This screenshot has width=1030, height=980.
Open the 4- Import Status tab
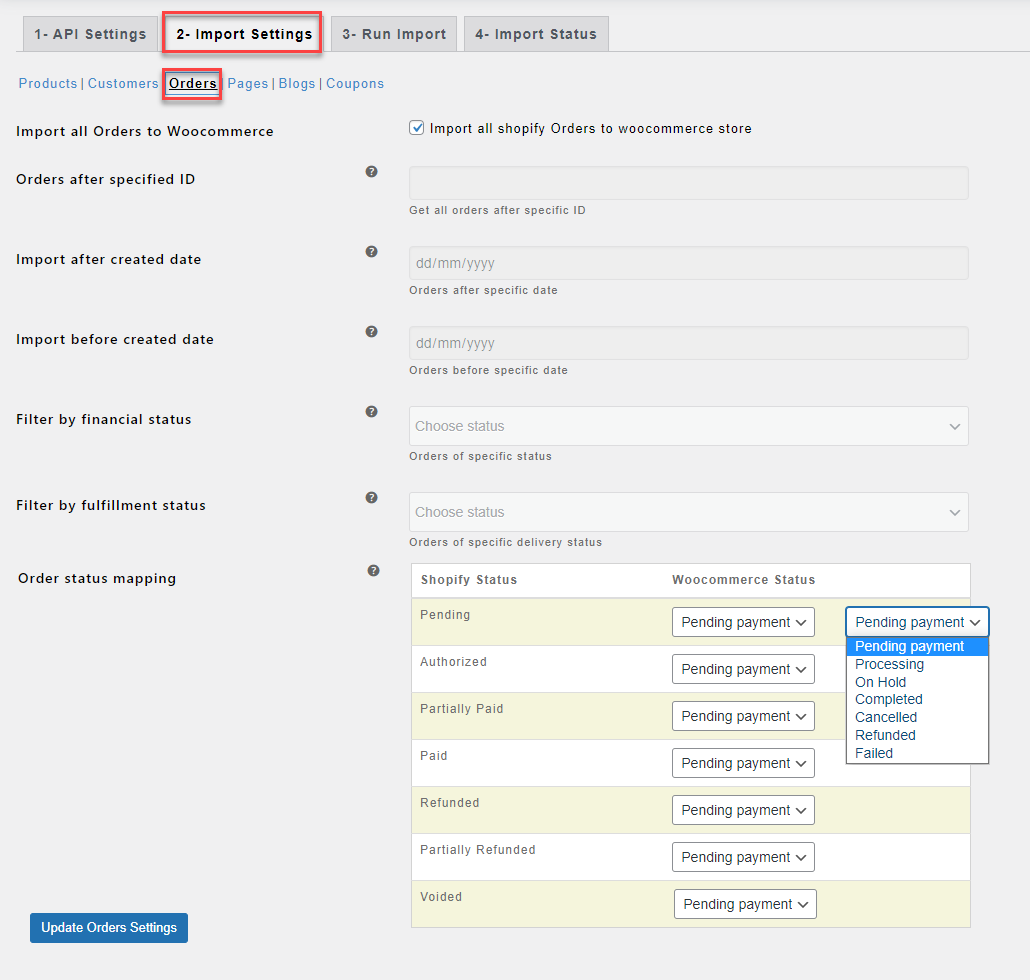(536, 34)
